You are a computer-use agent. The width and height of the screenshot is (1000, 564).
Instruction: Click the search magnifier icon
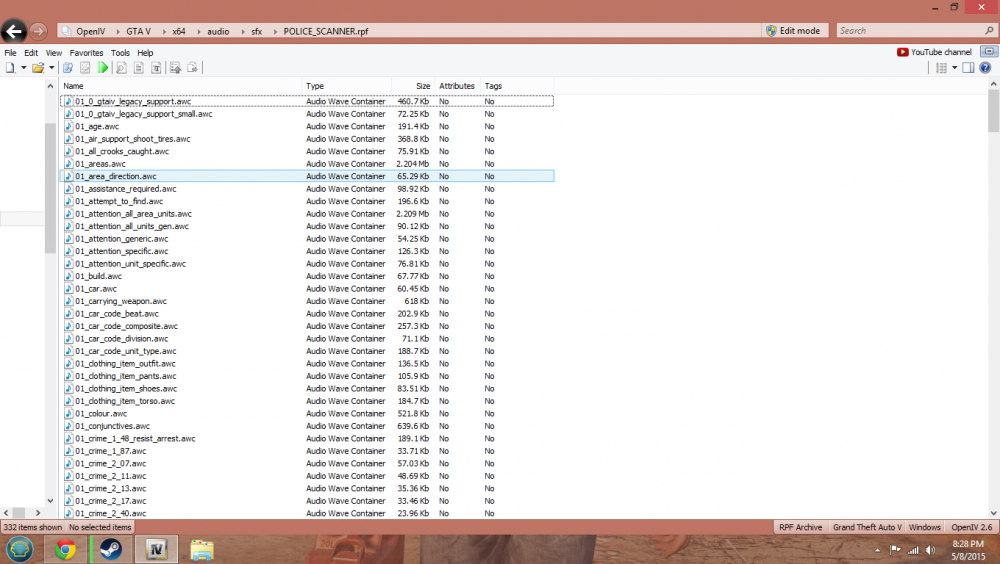[989, 31]
